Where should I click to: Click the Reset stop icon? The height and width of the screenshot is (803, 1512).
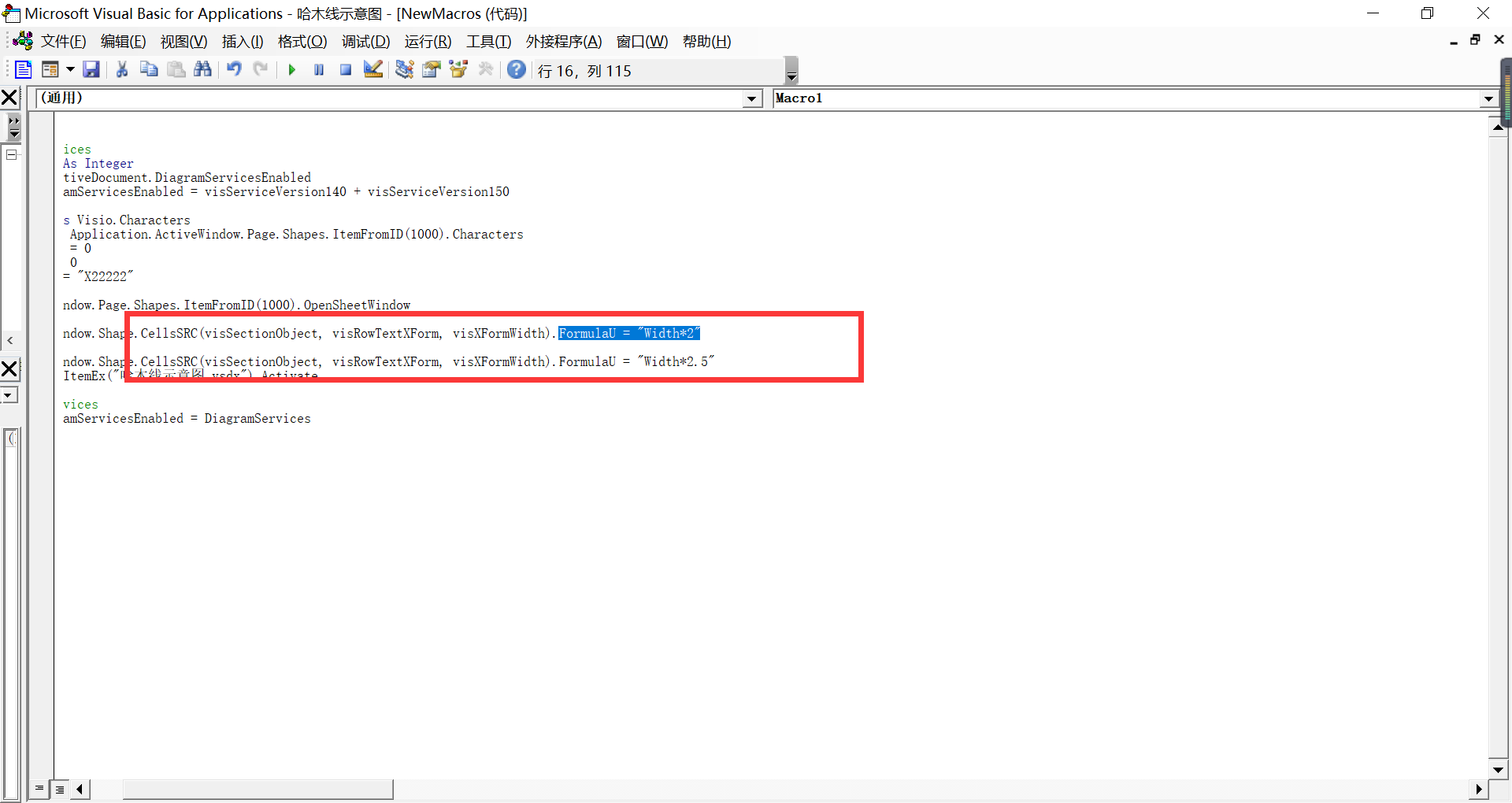(x=346, y=70)
